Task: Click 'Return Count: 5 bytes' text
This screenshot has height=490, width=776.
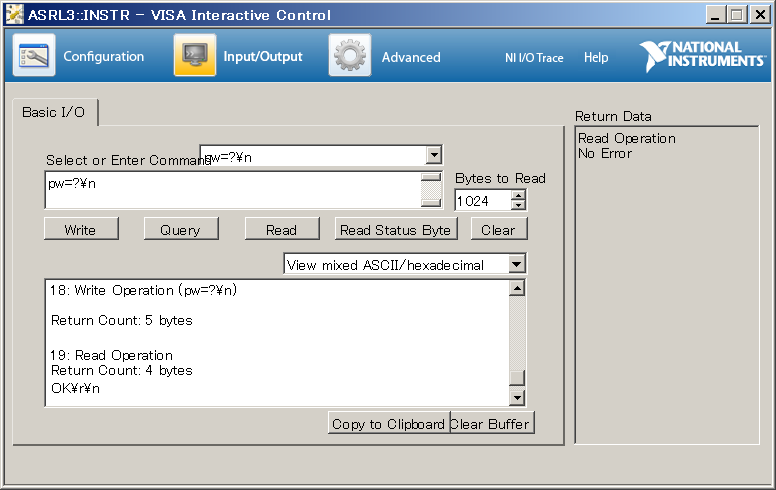Action: click(122, 320)
